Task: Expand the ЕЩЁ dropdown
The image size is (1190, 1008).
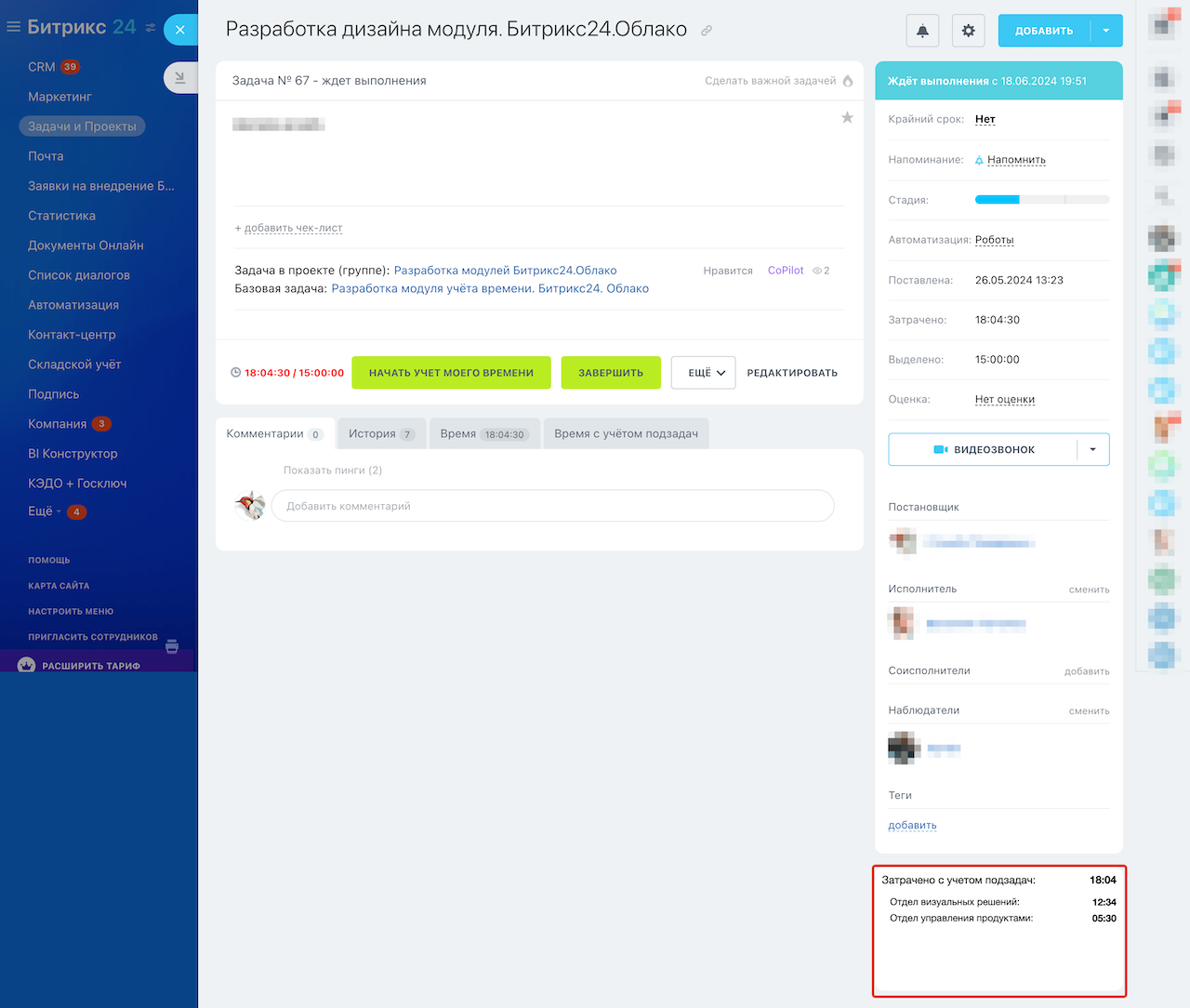Action: point(704,373)
